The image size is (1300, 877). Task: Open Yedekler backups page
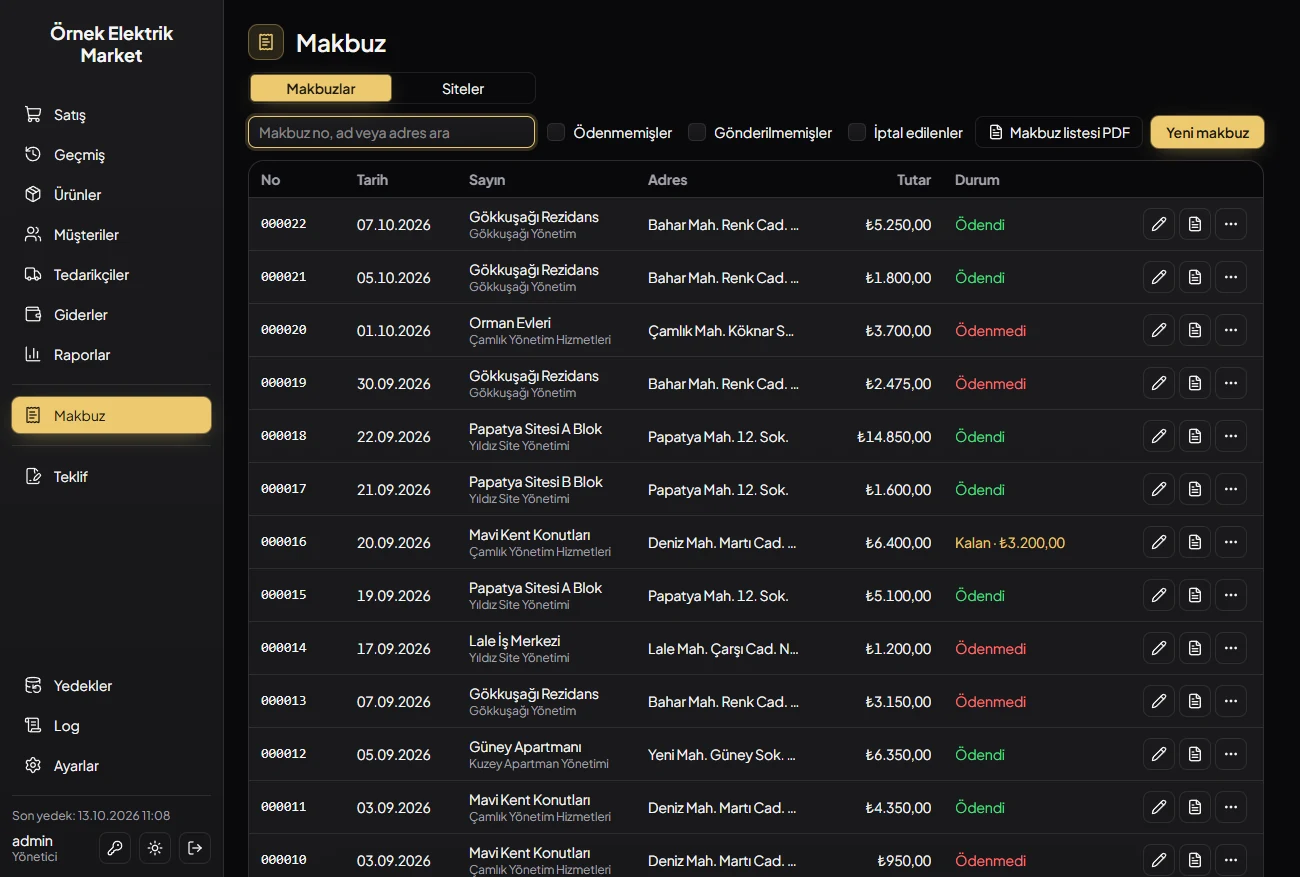tap(111, 686)
